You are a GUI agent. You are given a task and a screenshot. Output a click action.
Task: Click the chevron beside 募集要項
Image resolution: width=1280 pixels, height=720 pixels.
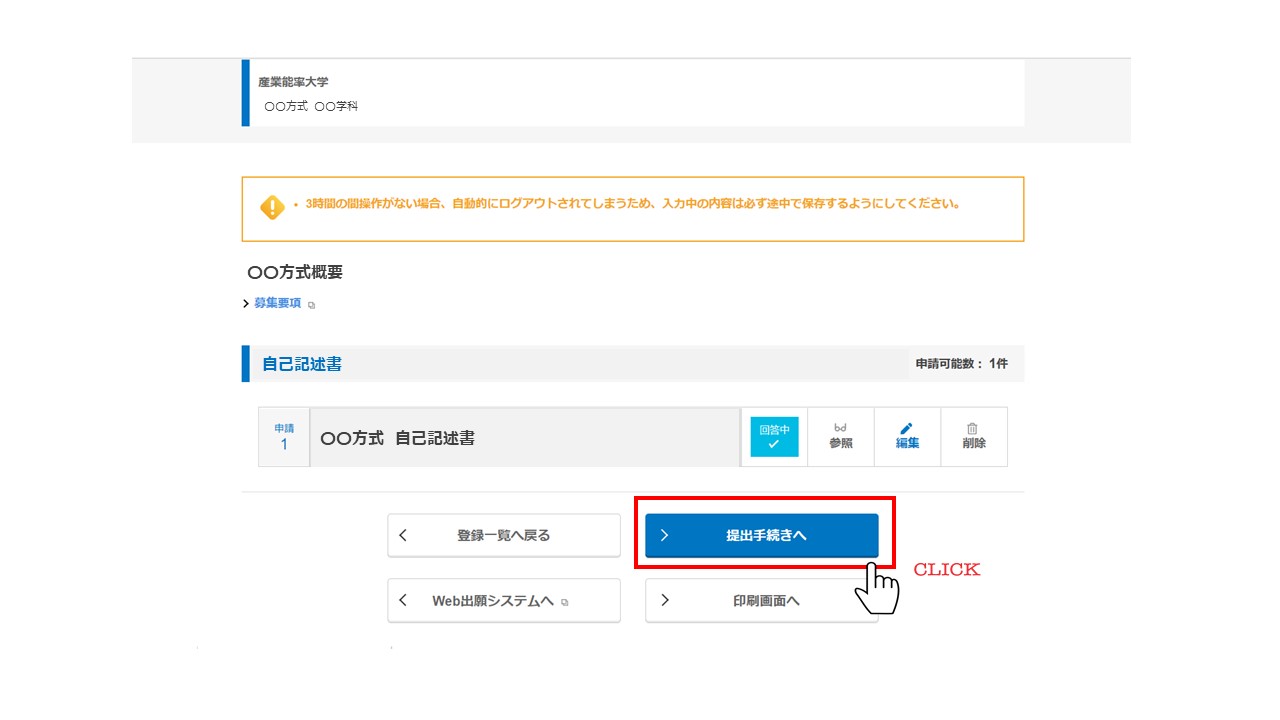pyautogui.click(x=246, y=303)
